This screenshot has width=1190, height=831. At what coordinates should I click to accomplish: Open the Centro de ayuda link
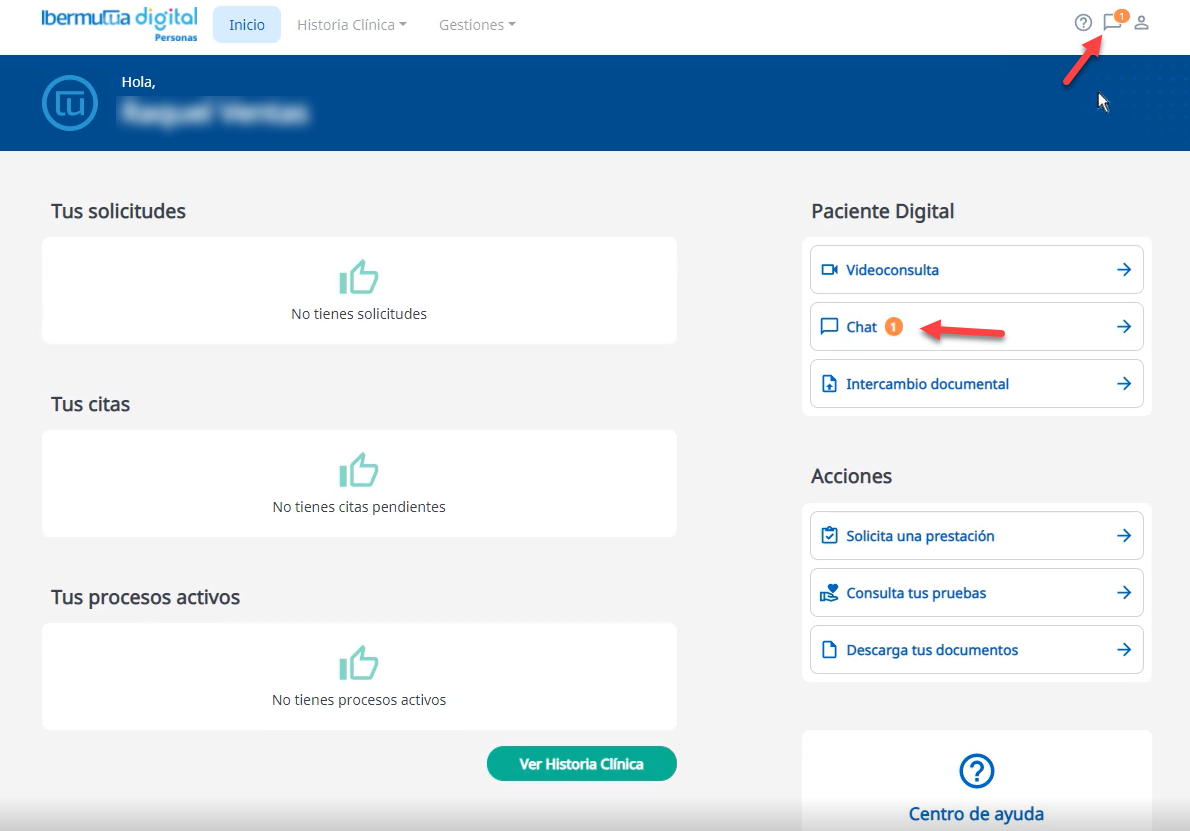click(x=976, y=814)
